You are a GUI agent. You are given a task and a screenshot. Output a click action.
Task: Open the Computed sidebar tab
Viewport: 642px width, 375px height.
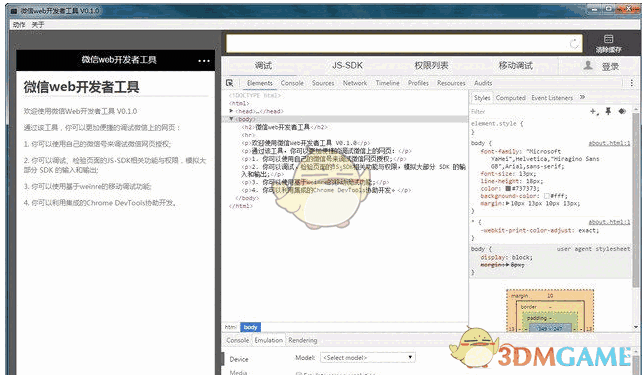click(511, 98)
